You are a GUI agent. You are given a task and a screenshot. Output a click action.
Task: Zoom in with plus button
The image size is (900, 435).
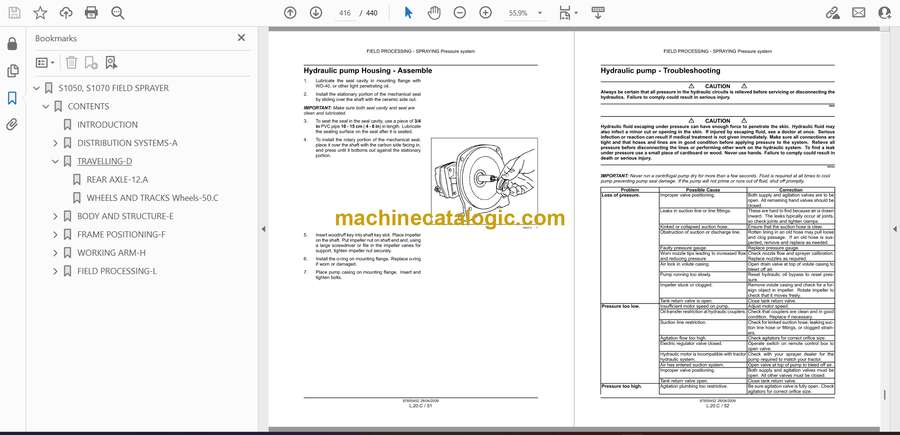click(486, 13)
